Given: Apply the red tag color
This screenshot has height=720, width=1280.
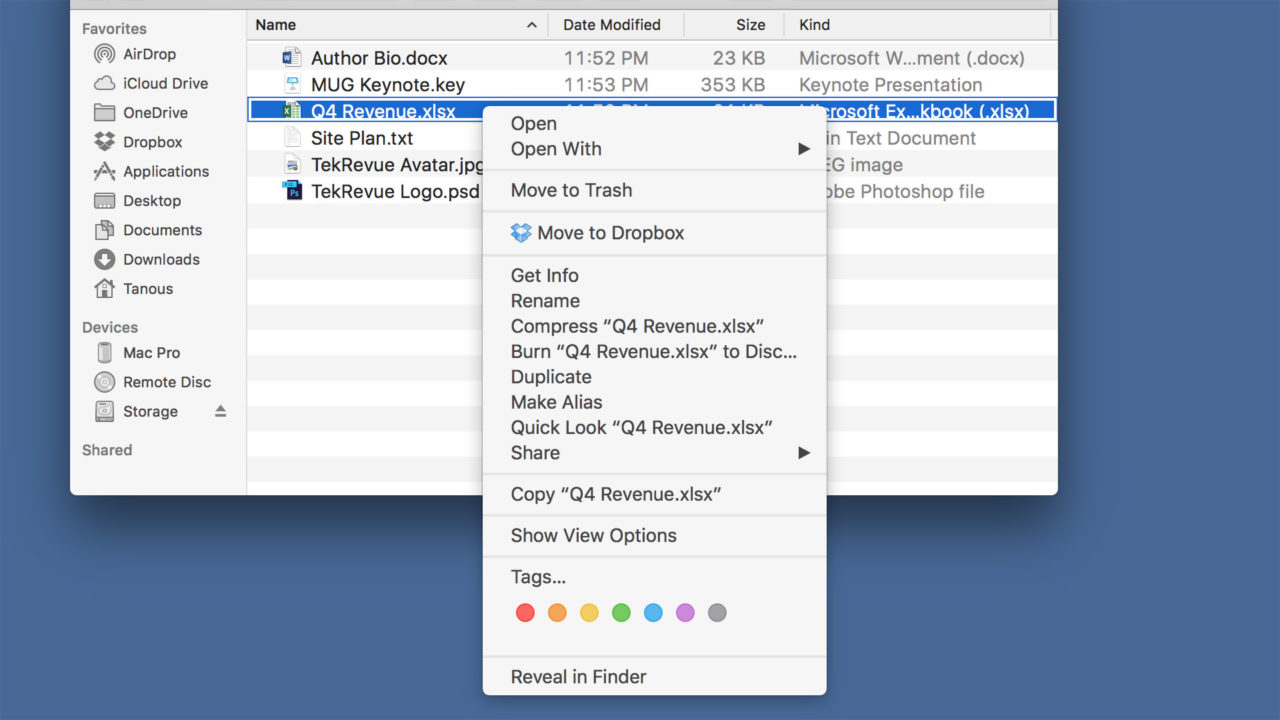Looking at the screenshot, I should 525,613.
